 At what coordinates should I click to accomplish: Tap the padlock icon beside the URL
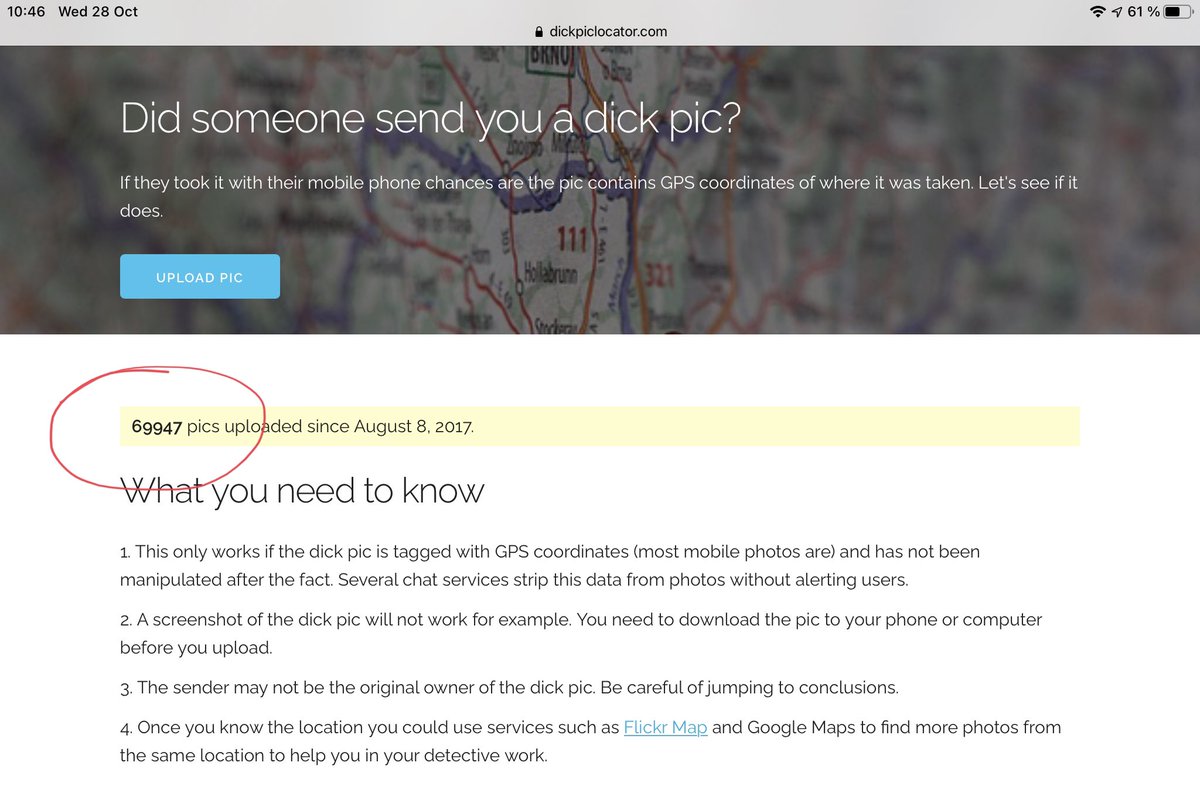[x=541, y=31]
